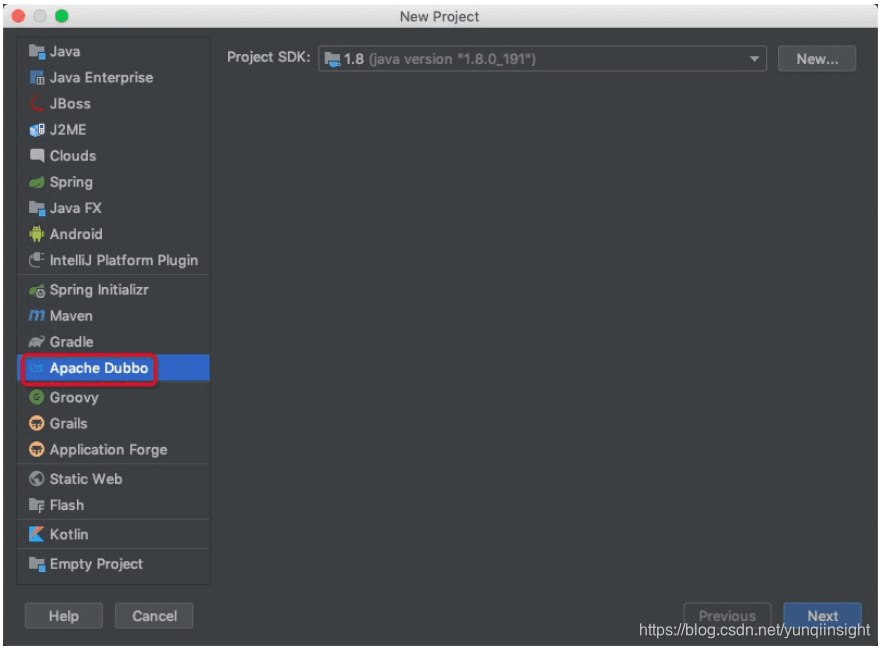Screen dimensions: 881x649
Task: Click the Java folder icon
Action: [x=37, y=52]
